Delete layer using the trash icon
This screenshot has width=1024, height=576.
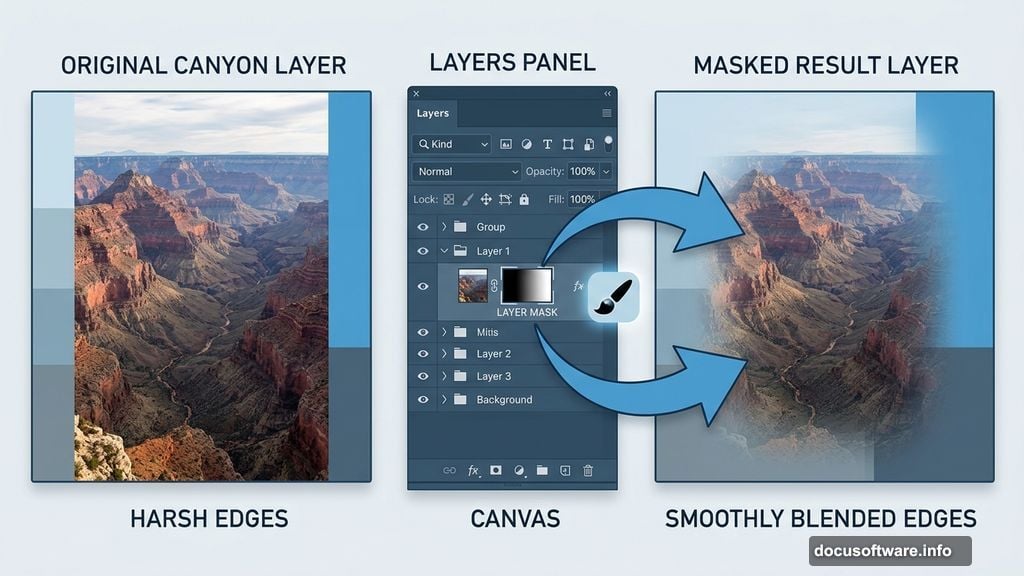click(588, 471)
